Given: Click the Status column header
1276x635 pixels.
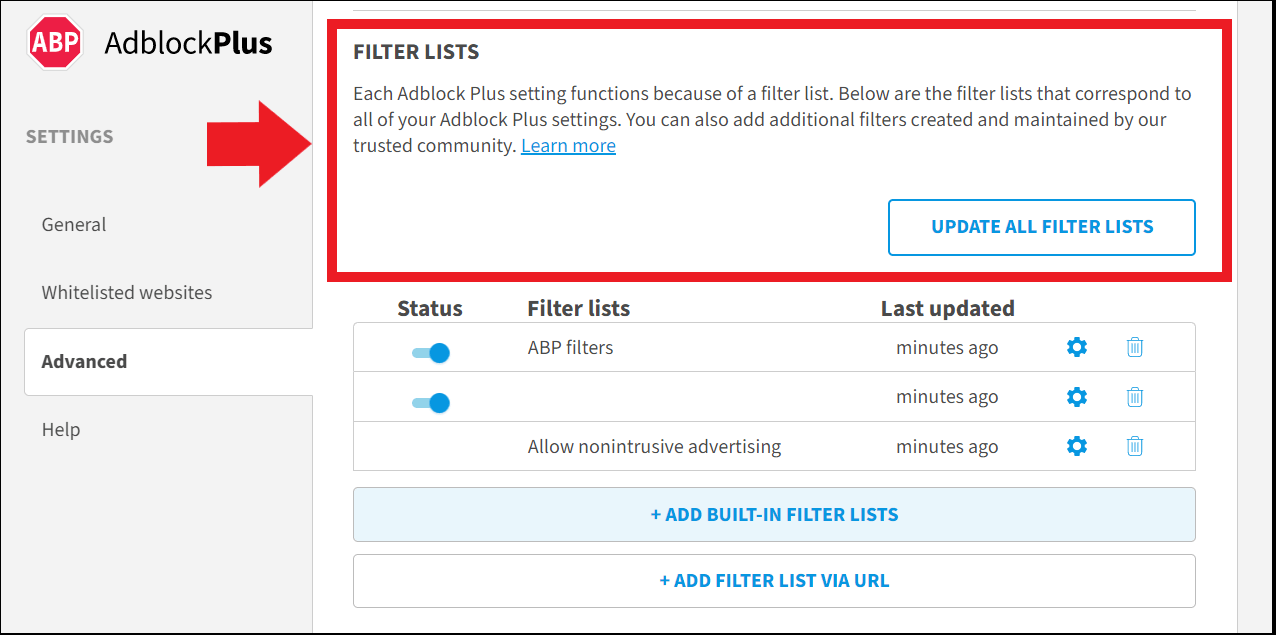Looking at the screenshot, I should [430, 308].
